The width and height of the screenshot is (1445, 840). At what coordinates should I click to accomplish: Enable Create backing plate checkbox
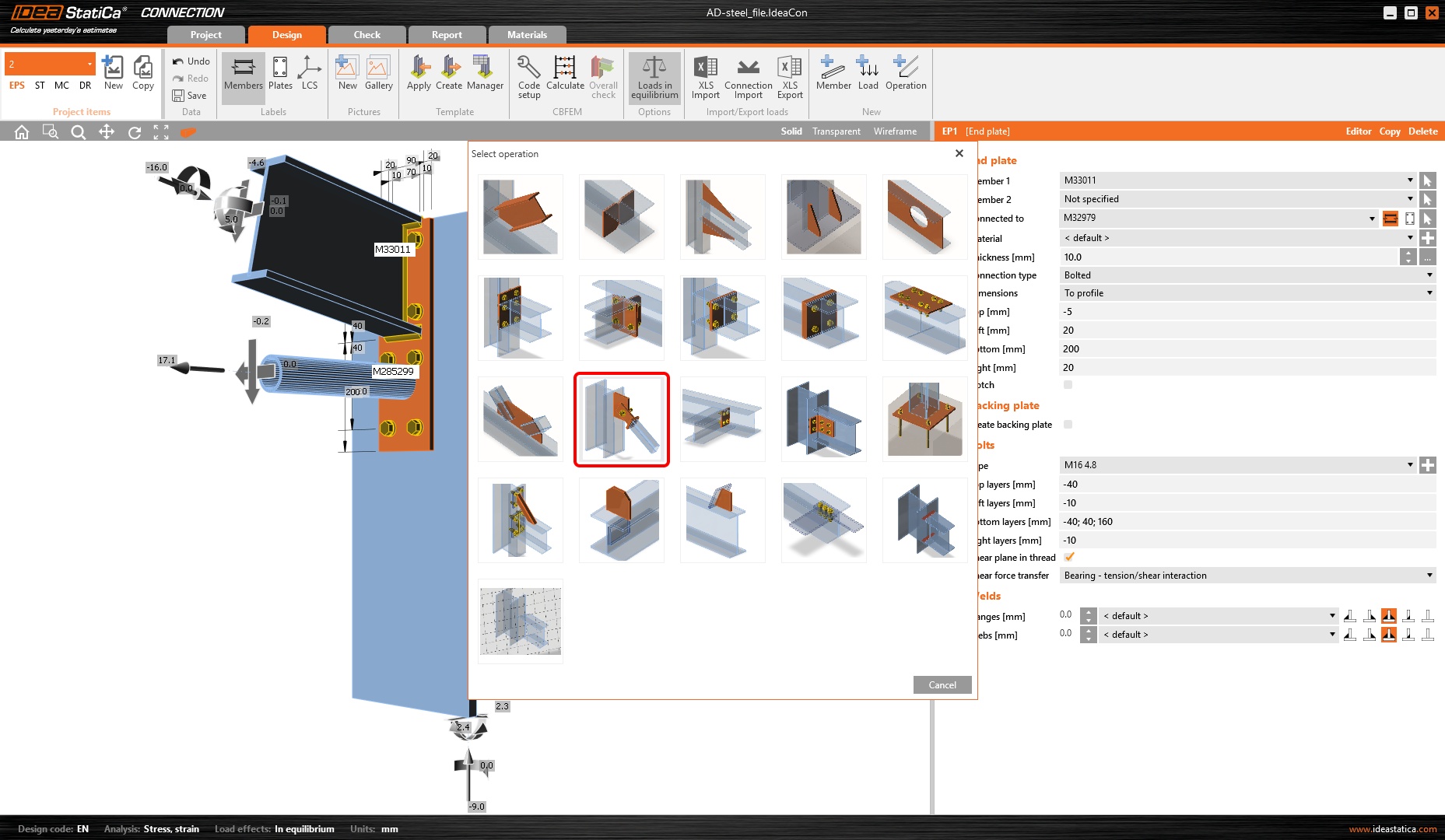click(1068, 425)
